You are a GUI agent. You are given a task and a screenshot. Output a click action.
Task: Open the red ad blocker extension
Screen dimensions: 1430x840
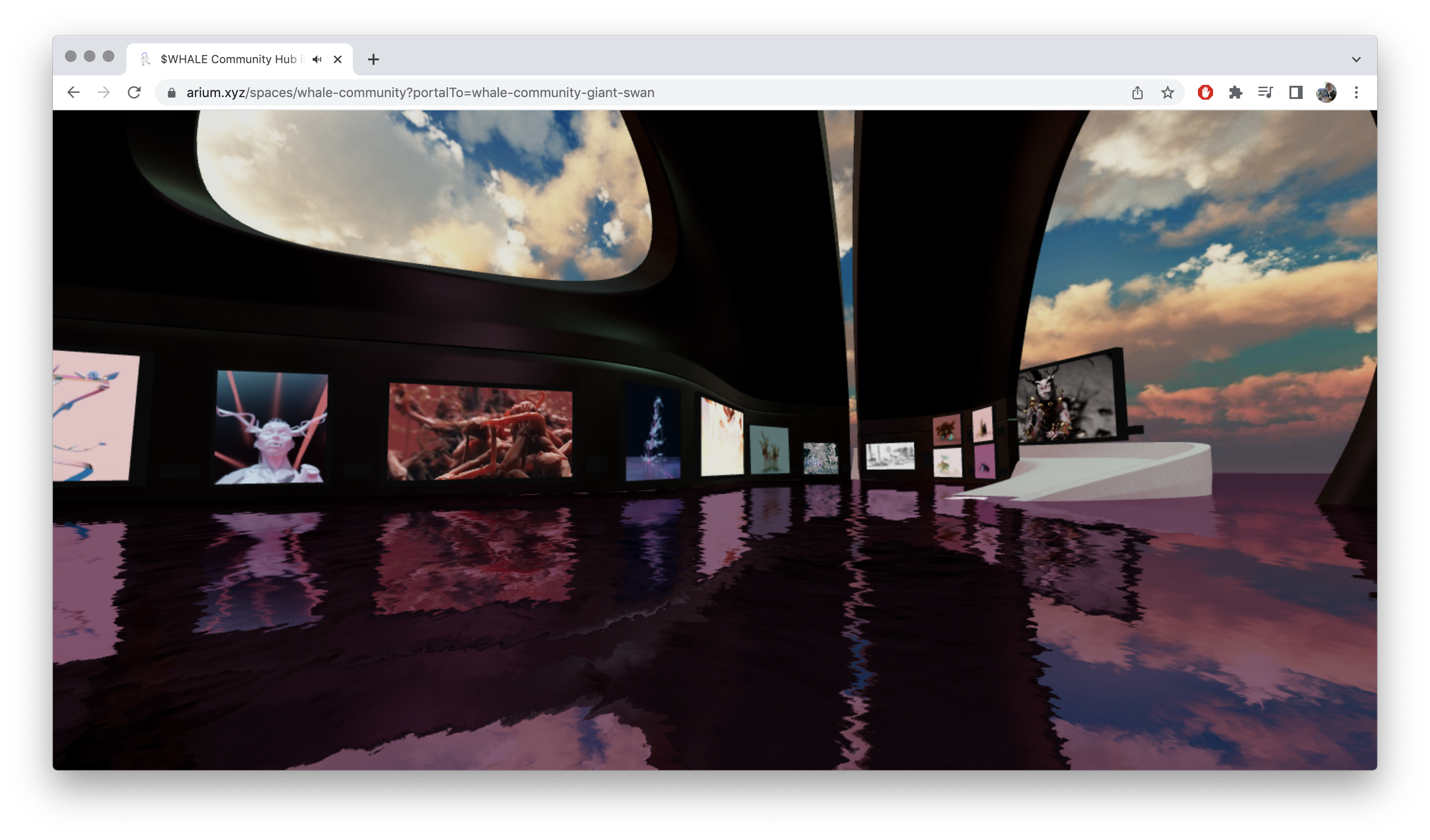(1206, 92)
